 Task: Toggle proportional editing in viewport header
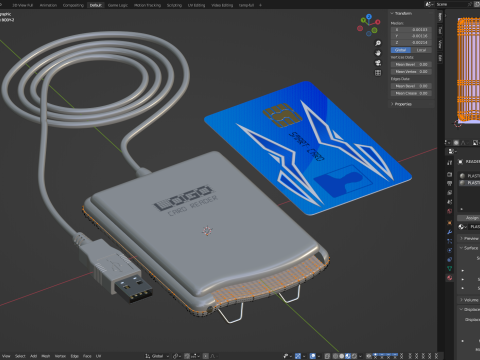pyautogui.click(x=205, y=356)
